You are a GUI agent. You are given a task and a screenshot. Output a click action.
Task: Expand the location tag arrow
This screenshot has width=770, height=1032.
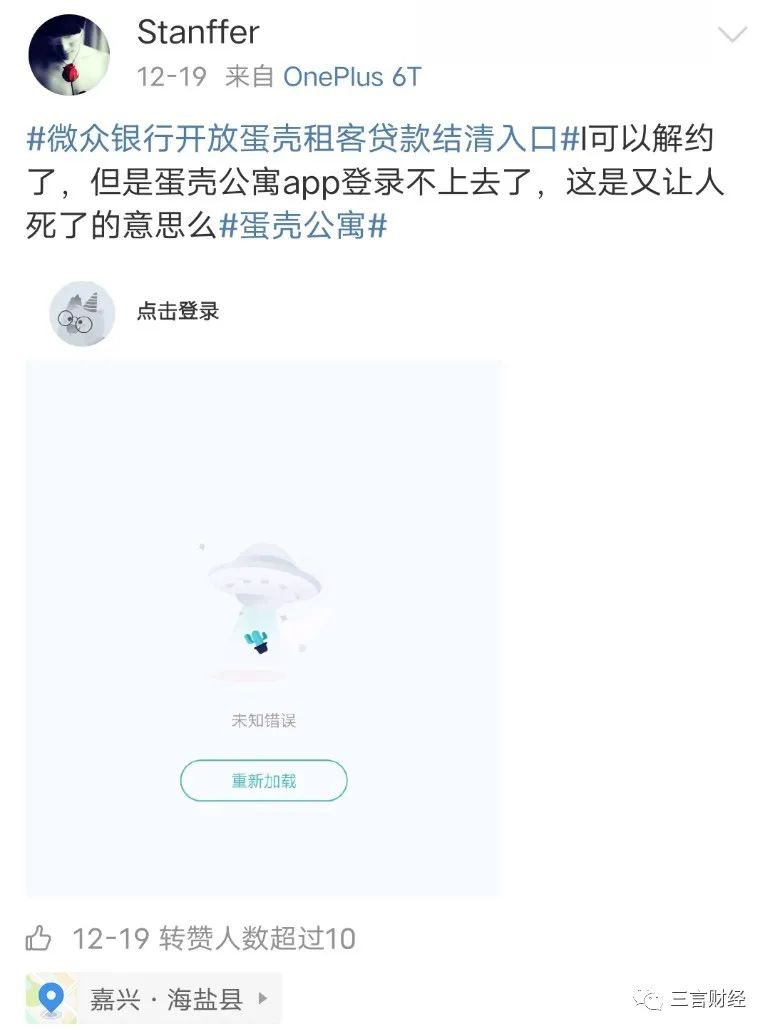coord(263,999)
